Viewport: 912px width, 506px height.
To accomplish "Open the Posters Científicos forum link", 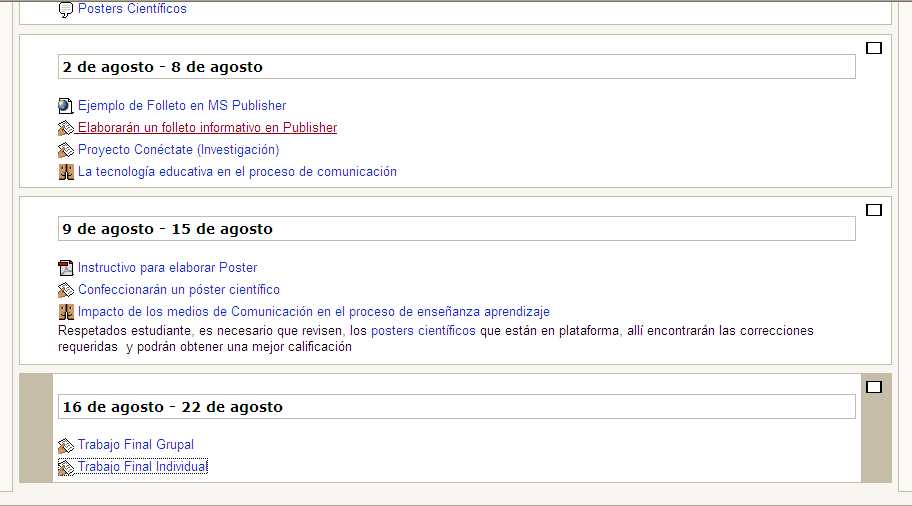I will 132,9.
